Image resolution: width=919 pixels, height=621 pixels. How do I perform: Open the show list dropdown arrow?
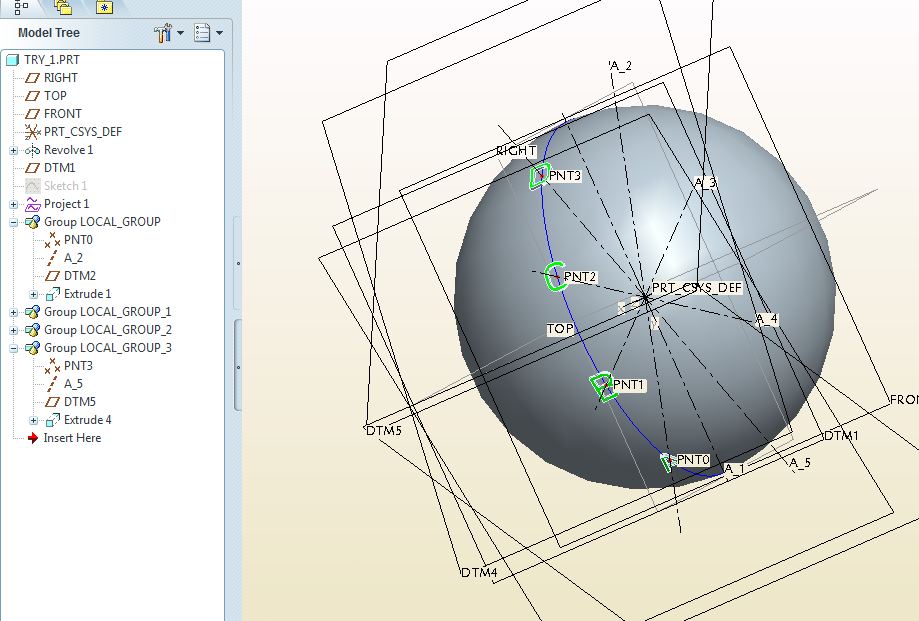point(219,33)
